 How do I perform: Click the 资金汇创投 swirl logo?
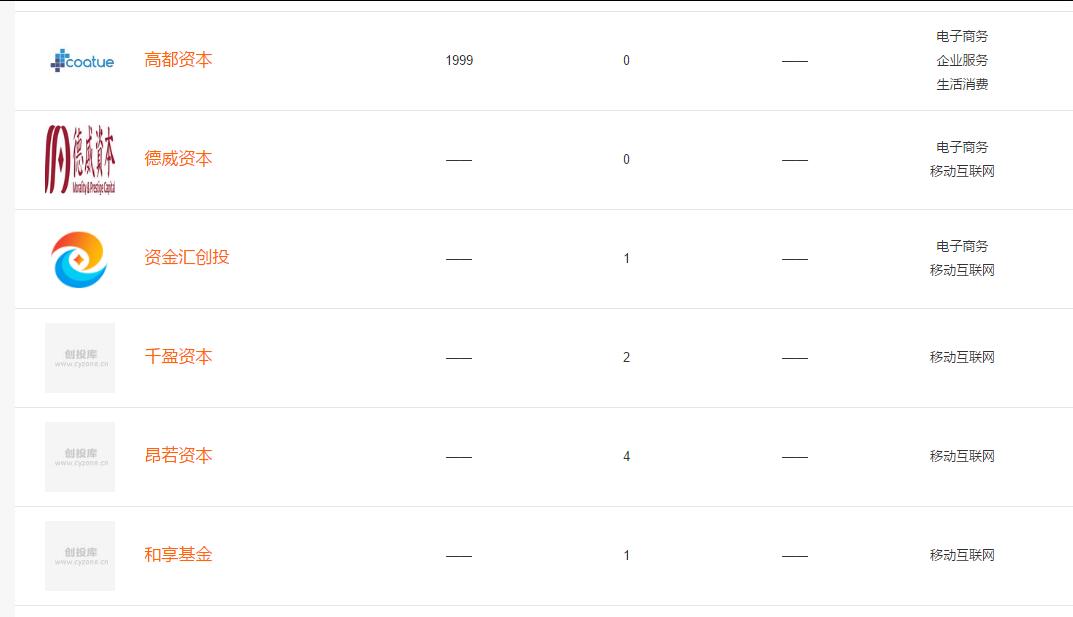[x=79, y=259]
